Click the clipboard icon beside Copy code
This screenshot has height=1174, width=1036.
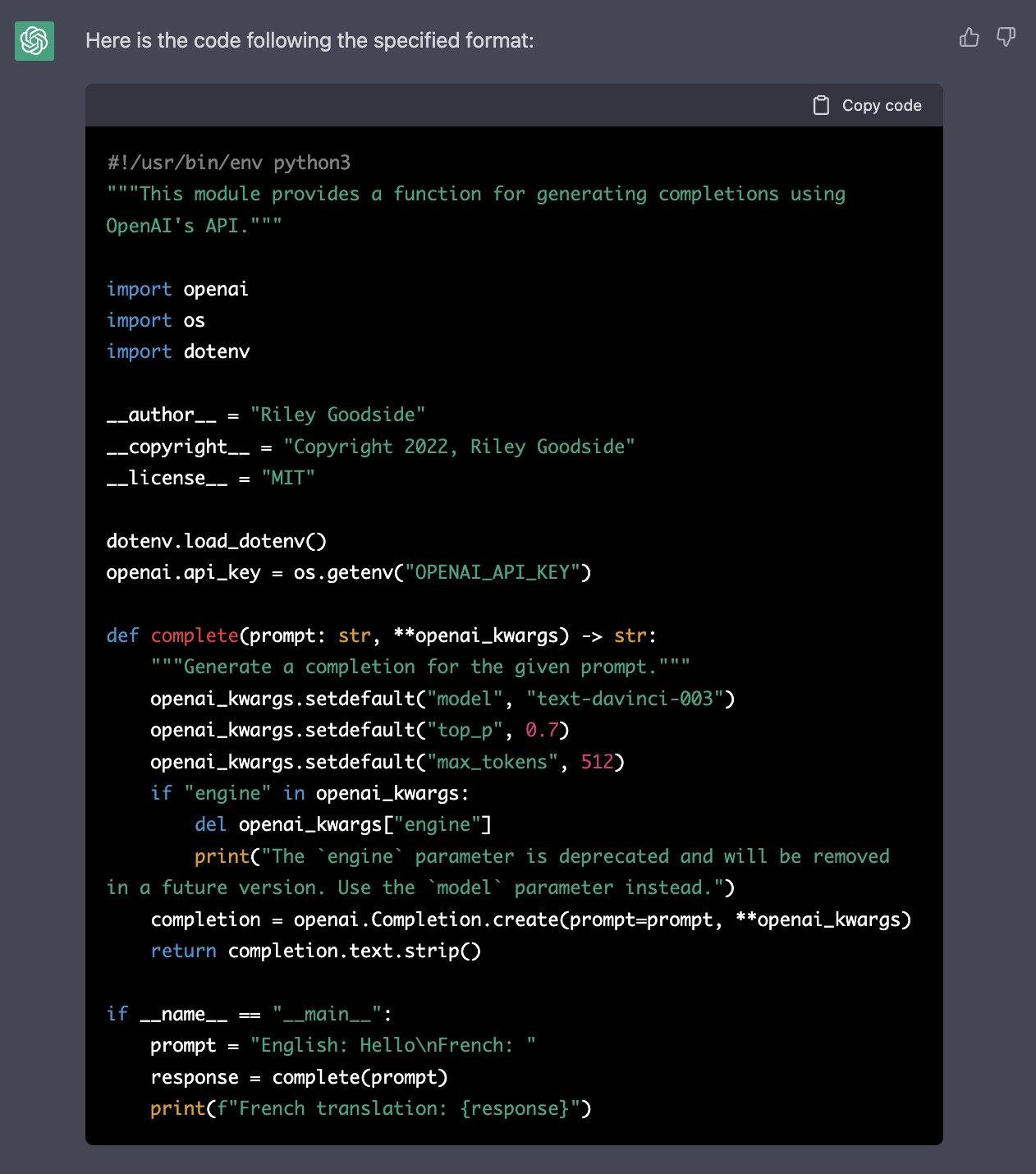(821, 105)
